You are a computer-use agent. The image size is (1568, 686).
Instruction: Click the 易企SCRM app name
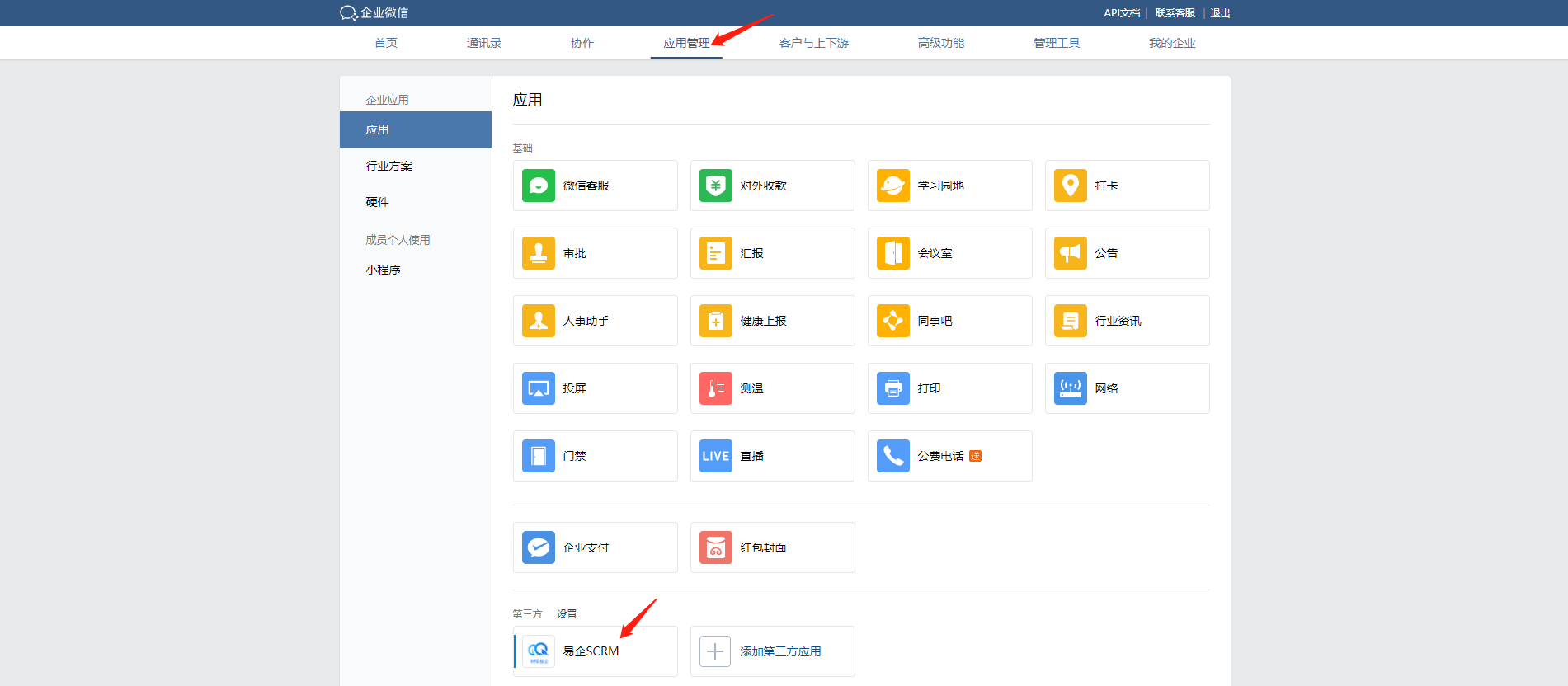click(x=591, y=651)
